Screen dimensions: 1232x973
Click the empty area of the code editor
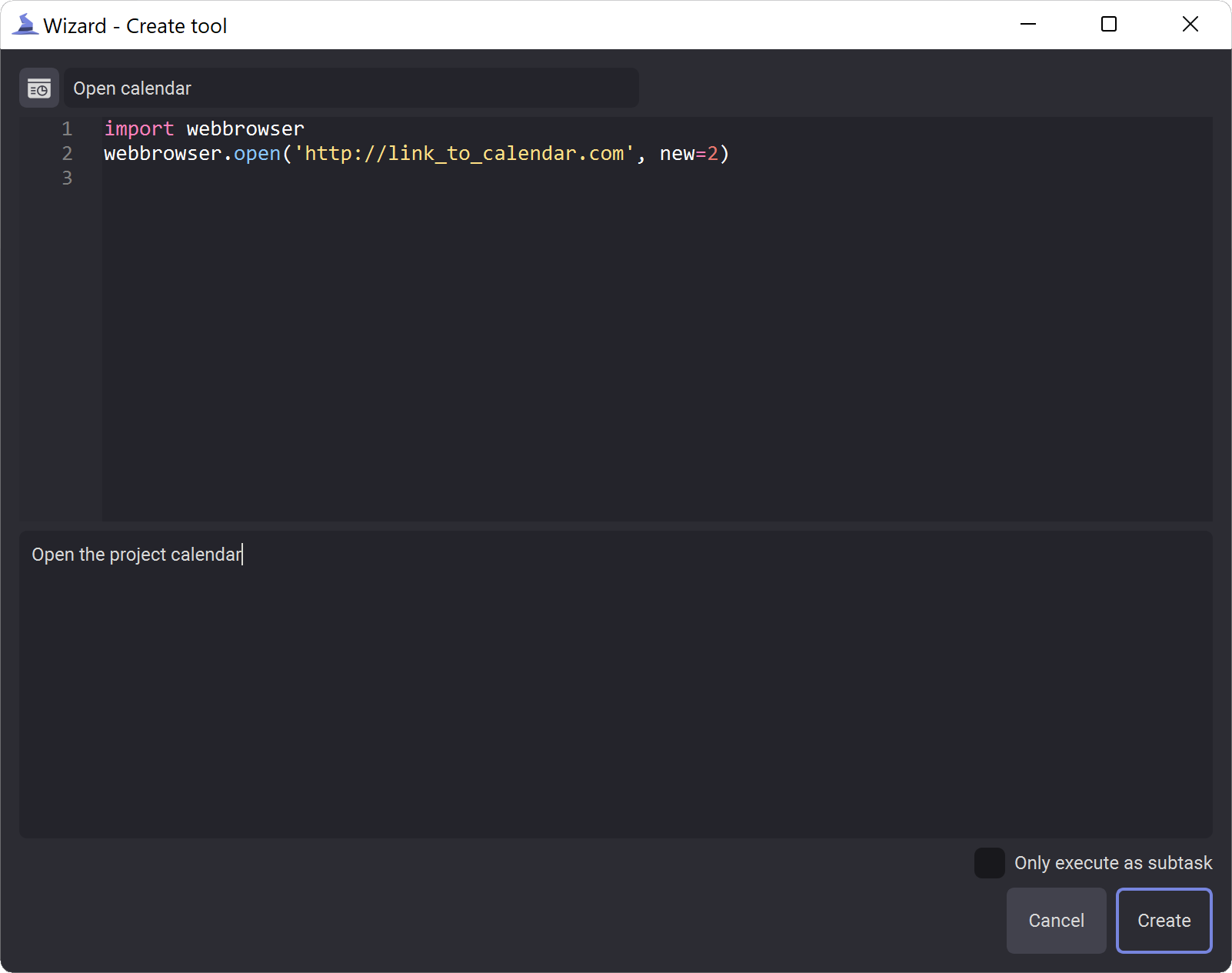coord(658,354)
